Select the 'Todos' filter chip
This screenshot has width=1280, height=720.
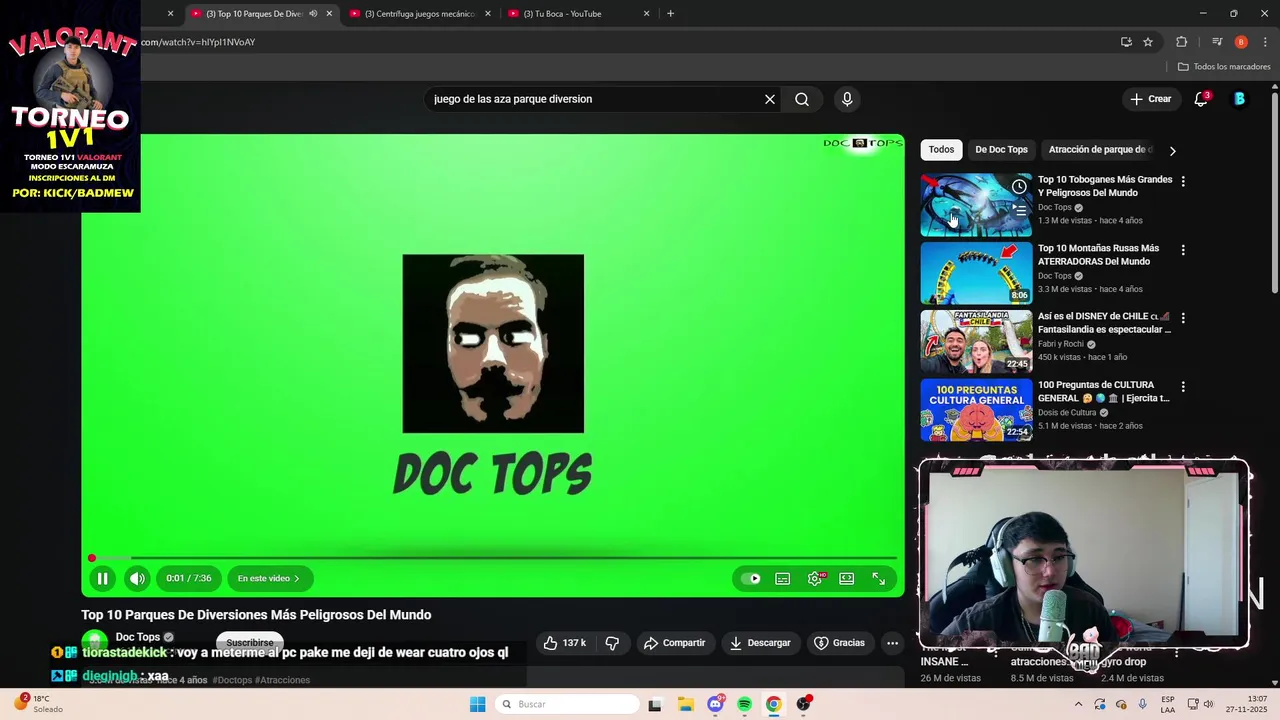pos(941,149)
